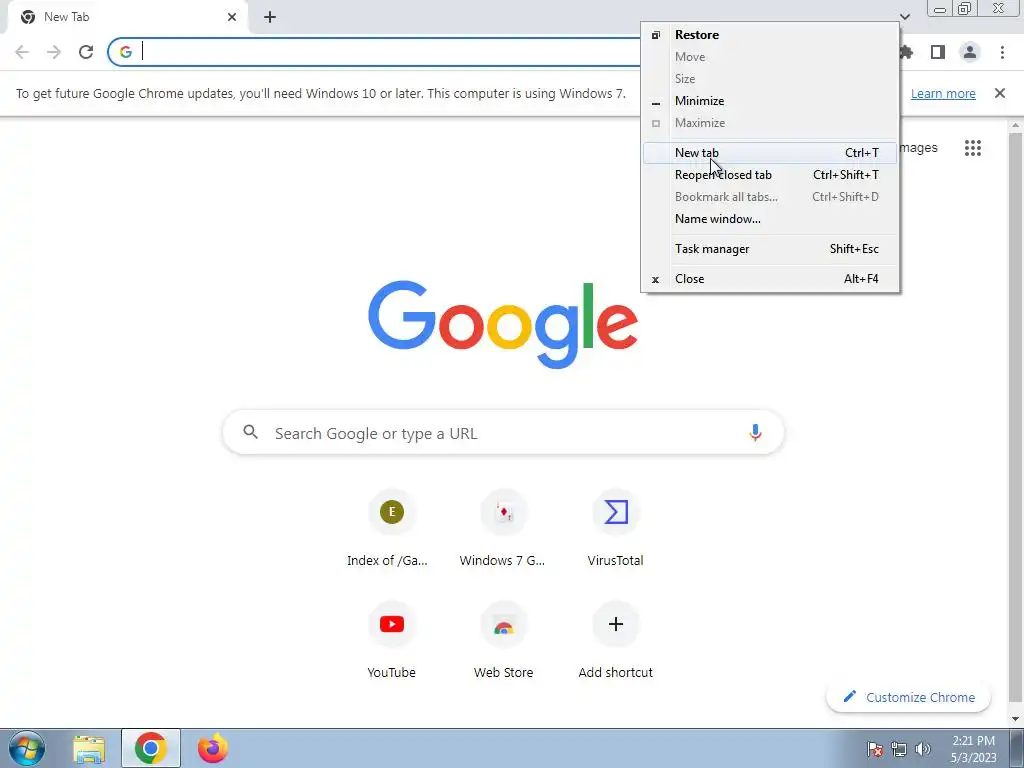
Task: Open the Index of /Ga... shortcut
Action: [391, 530]
